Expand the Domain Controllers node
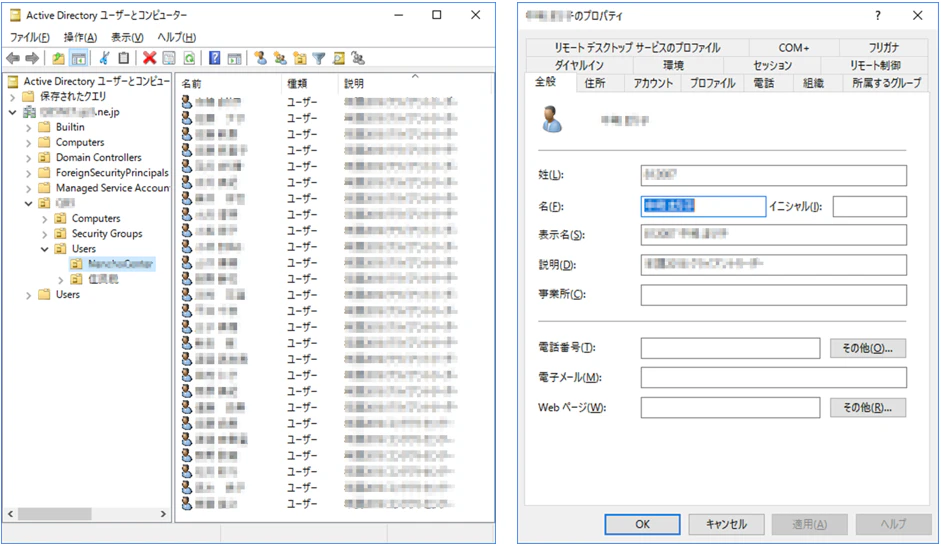This screenshot has height=546, width=941. (28, 158)
